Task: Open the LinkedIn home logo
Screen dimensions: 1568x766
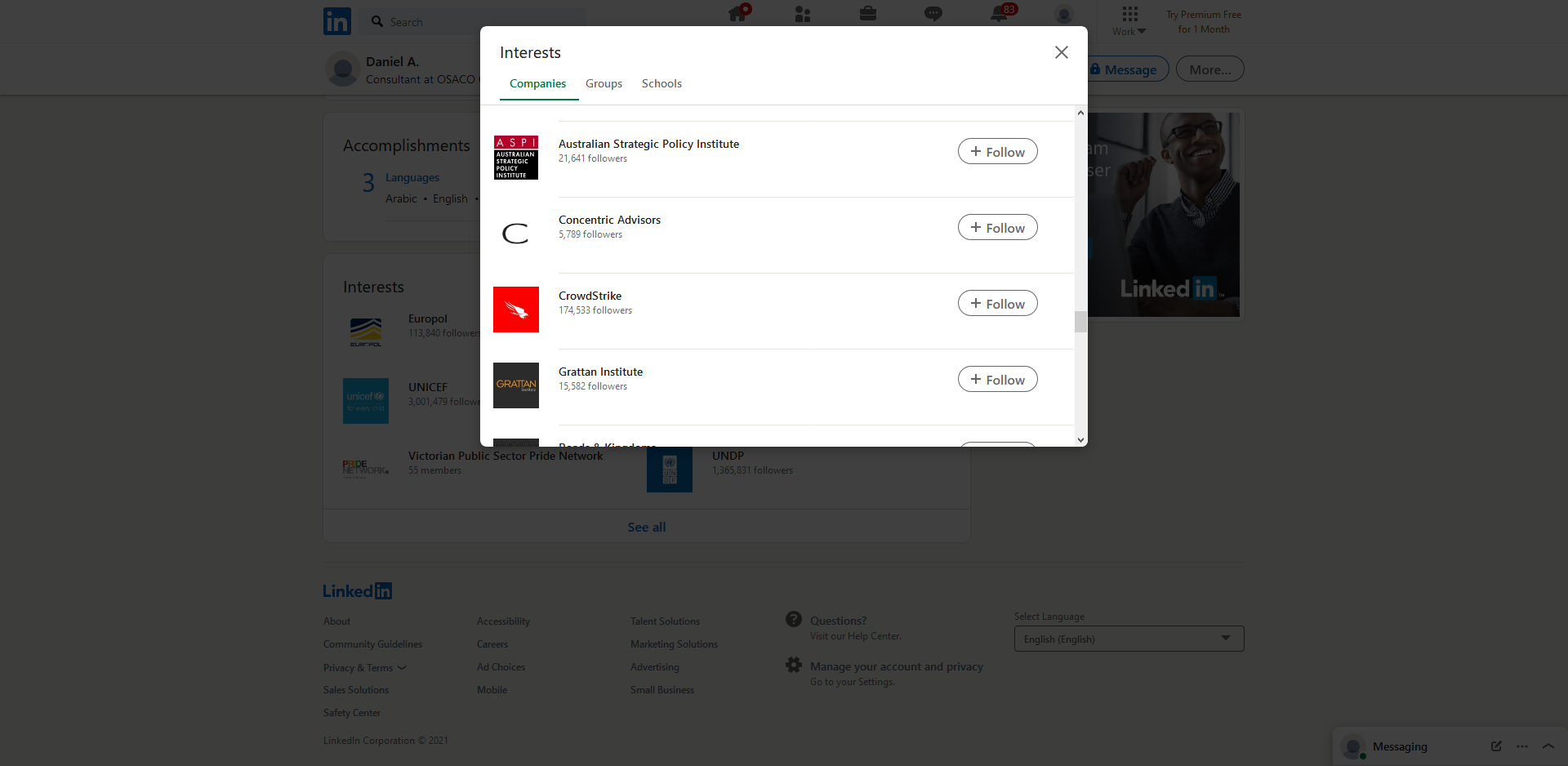Action: point(337,21)
